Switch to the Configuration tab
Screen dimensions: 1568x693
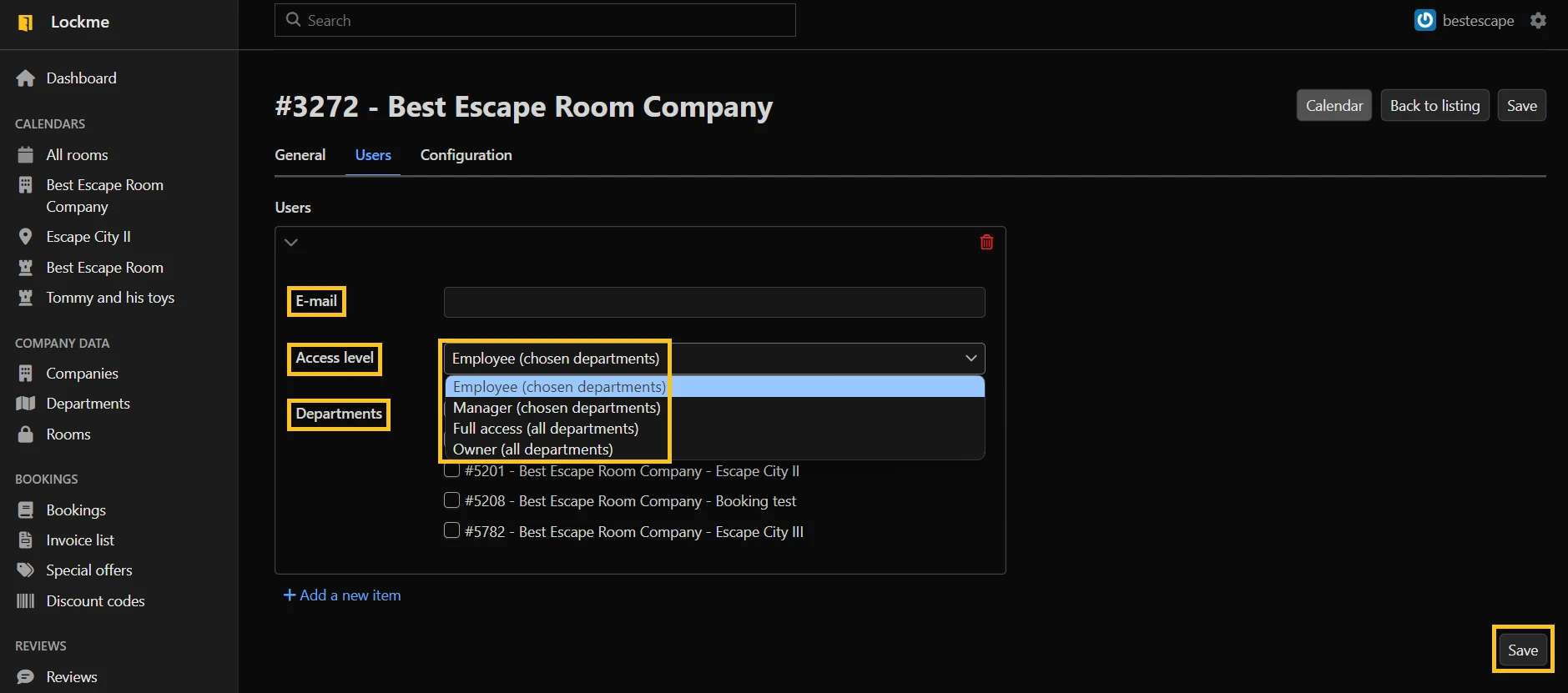(x=466, y=155)
